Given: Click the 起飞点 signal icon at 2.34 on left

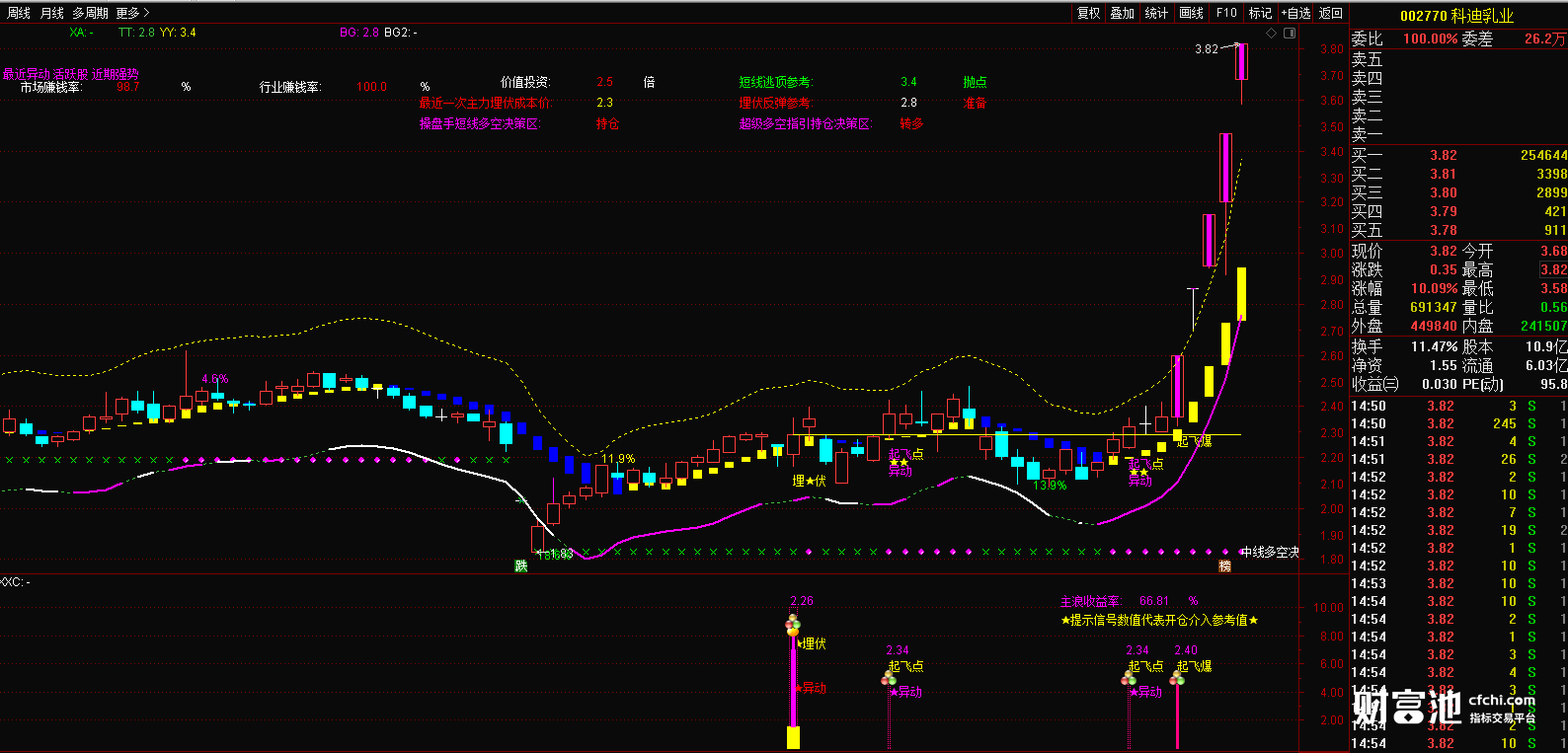Looking at the screenshot, I should pyautogui.click(x=890, y=676).
